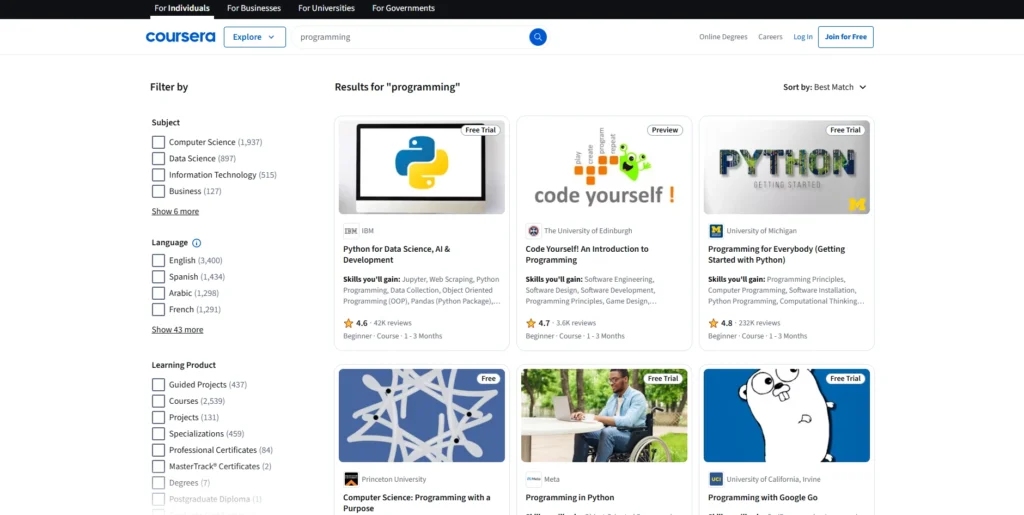This screenshot has height=515, width=1024.
Task: Expand Show 43 more languages
Action: click(177, 330)
